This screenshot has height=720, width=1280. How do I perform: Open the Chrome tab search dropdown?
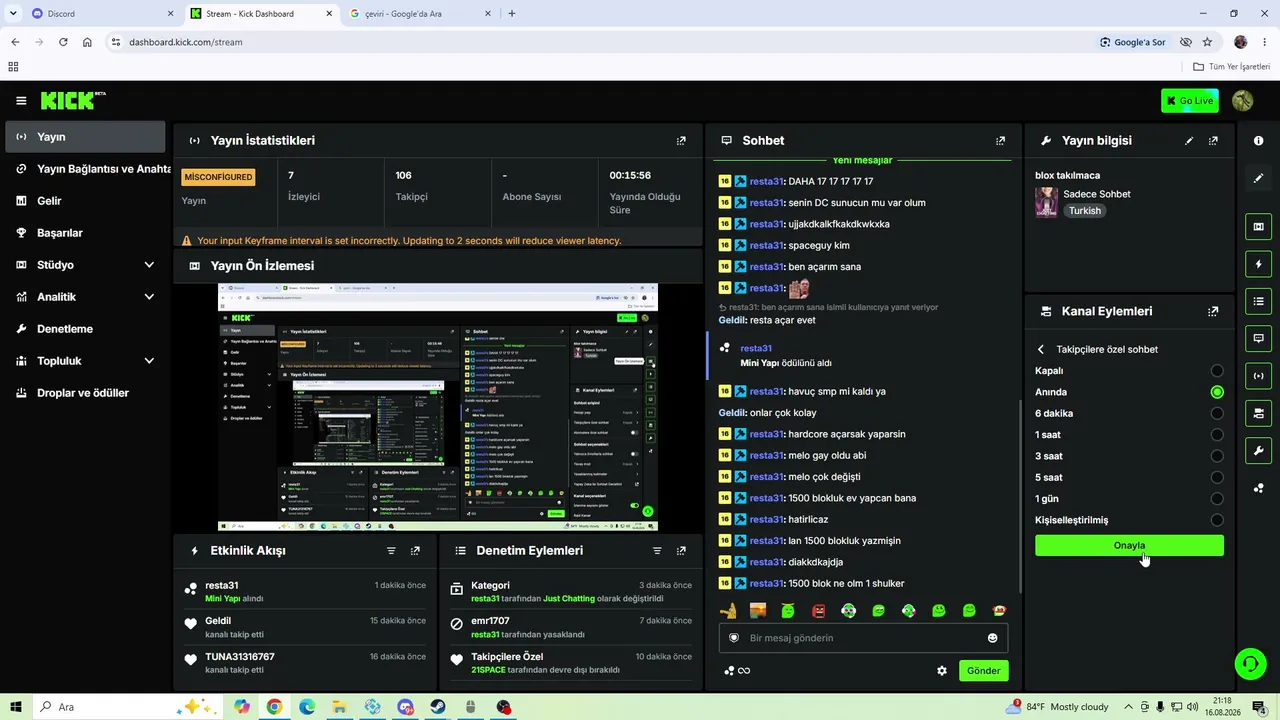pyautogui.click(x=13, y=14)
